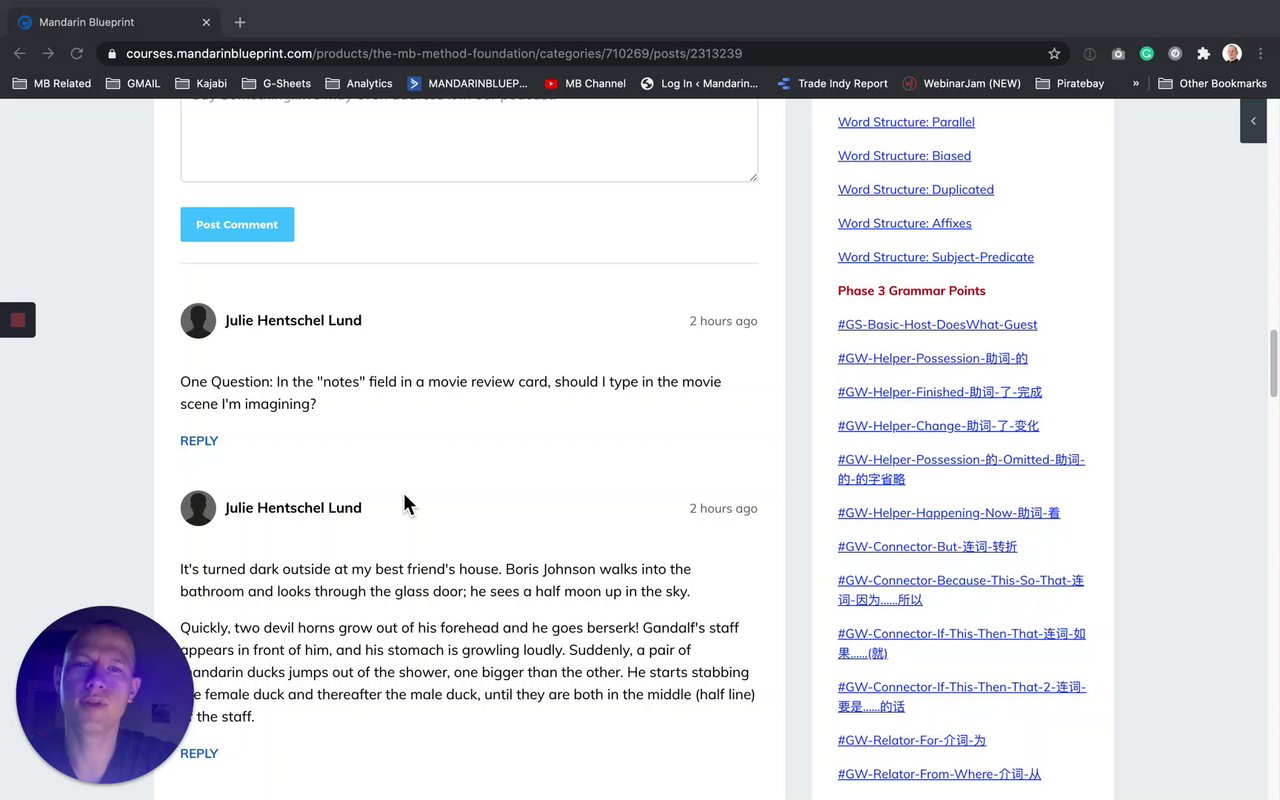Click inside the comment text area
1280x800 pixels.
point(469,138)
